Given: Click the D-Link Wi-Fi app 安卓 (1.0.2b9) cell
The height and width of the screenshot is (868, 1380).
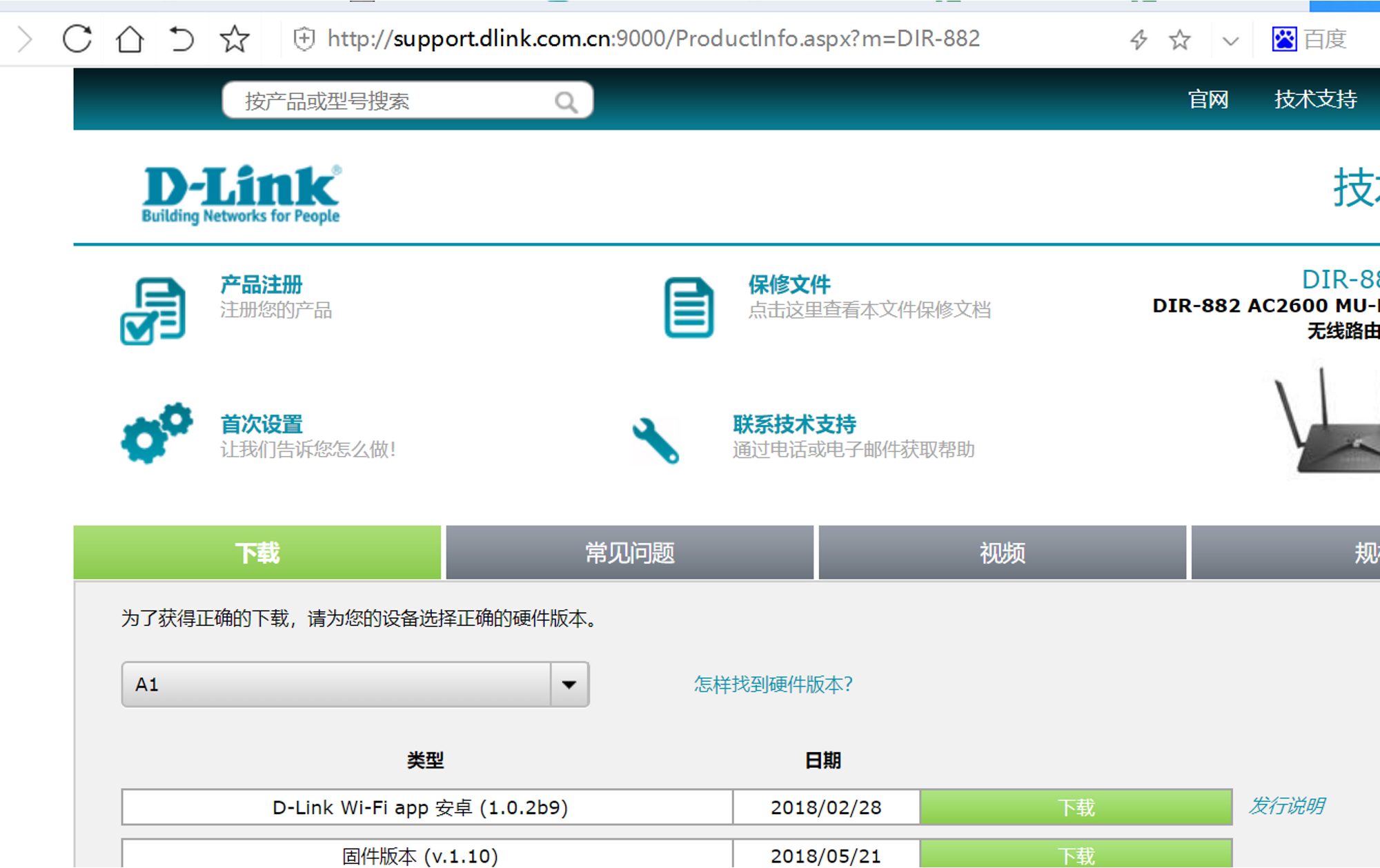Looking at the screenshot, I should pyautogui.click(x=427, y=807).
